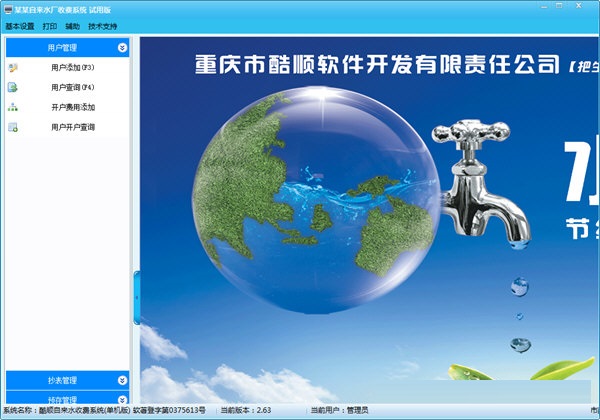Select 用户添加(F3) in sidebar
Screen dimensions: 600x420
[x=73, y=68]
